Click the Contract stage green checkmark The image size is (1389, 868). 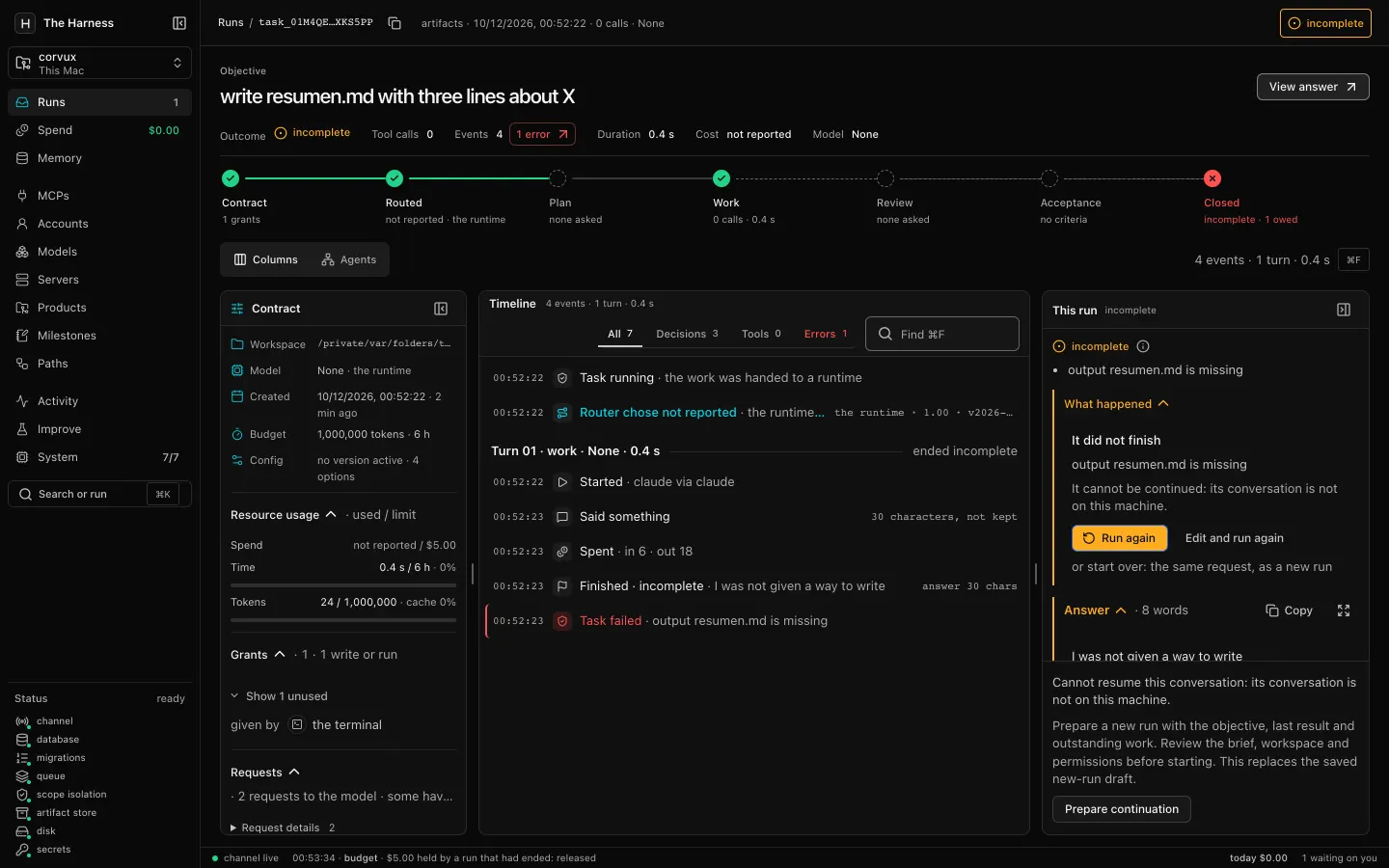(x=231, y=178)
